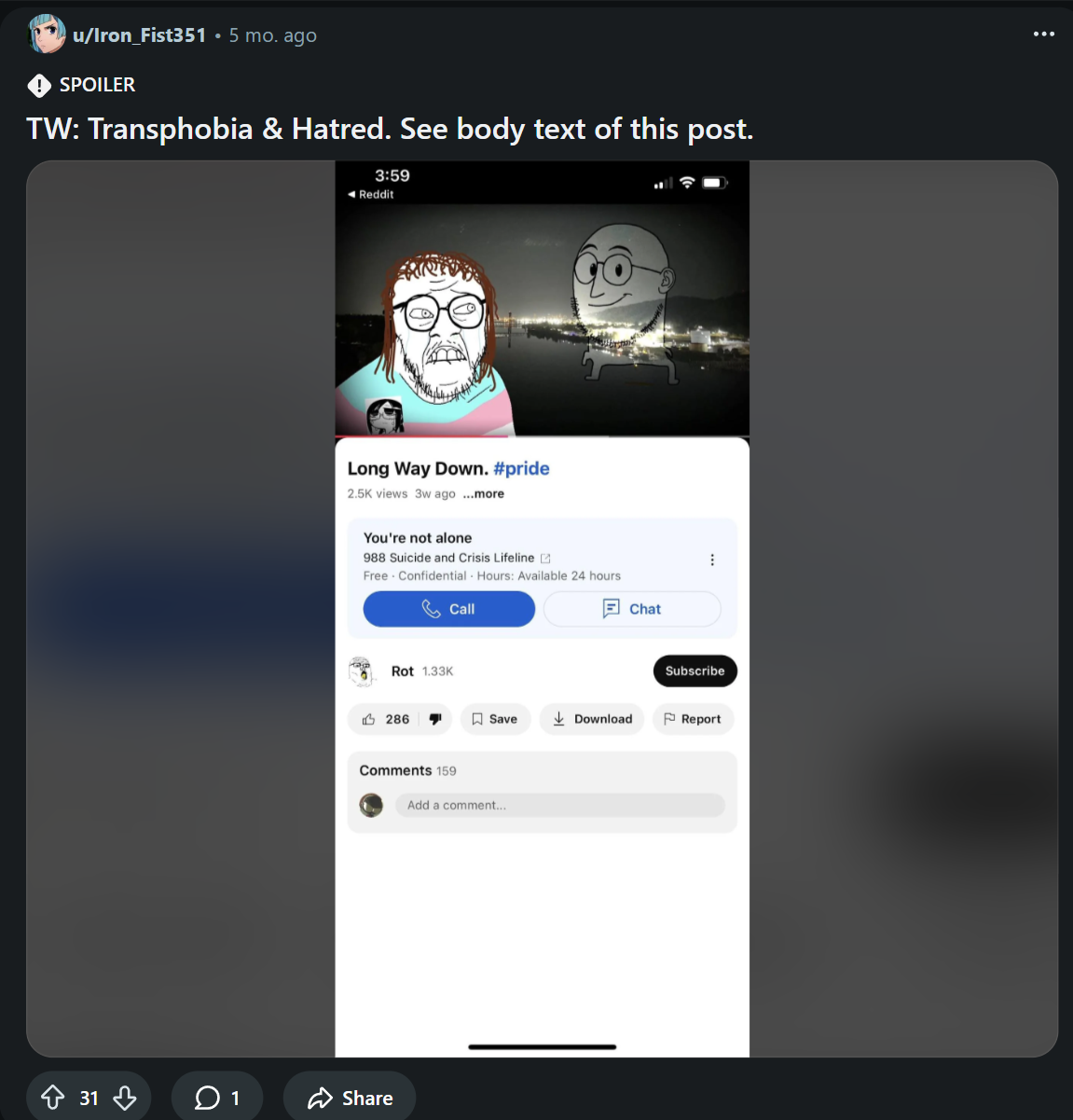Screen dimensions: 1073x1120
Task: Open u/Iron_Fist351 user profile link
Action: 139,35
